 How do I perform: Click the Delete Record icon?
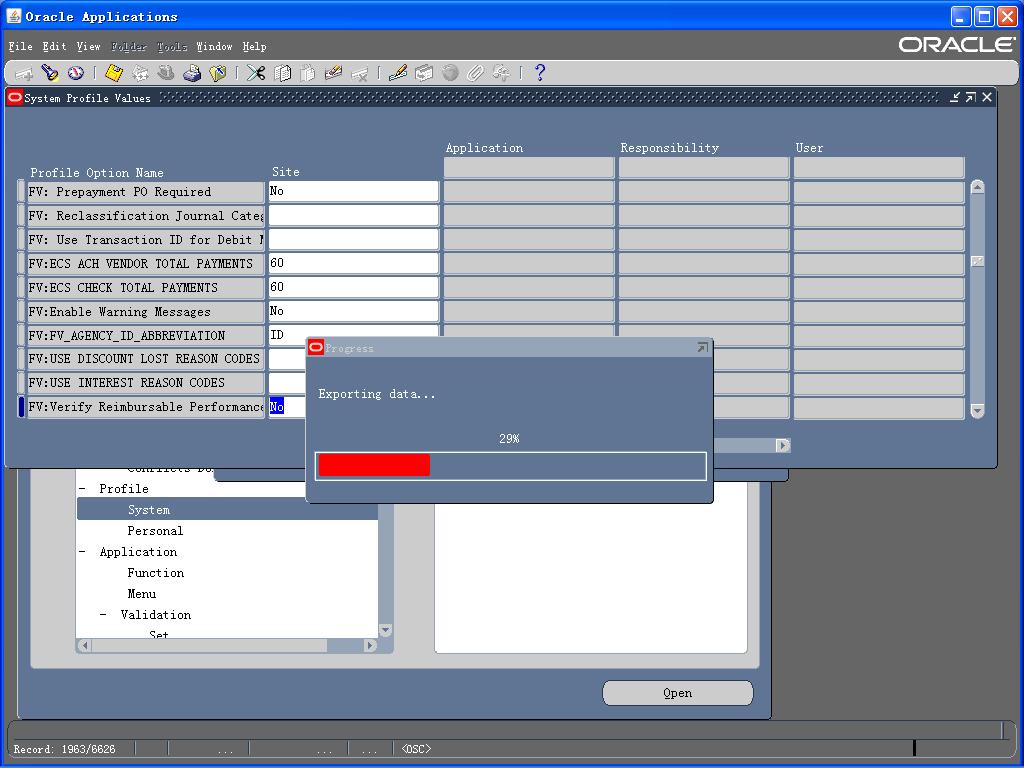click(x=359, y=73)
